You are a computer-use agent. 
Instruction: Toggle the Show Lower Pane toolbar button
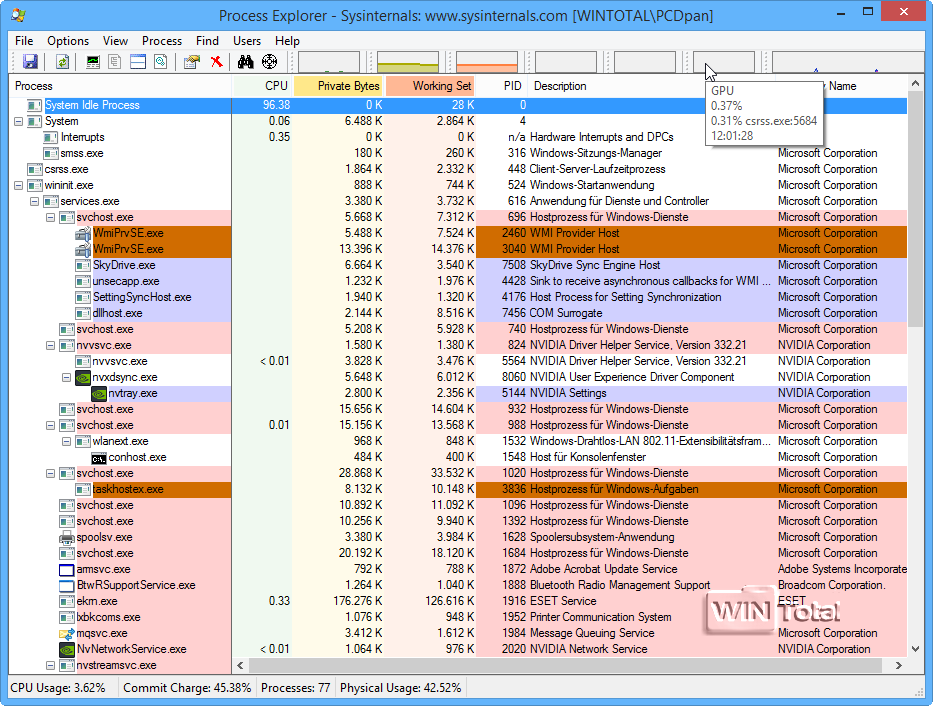click(x=138, y=62)
